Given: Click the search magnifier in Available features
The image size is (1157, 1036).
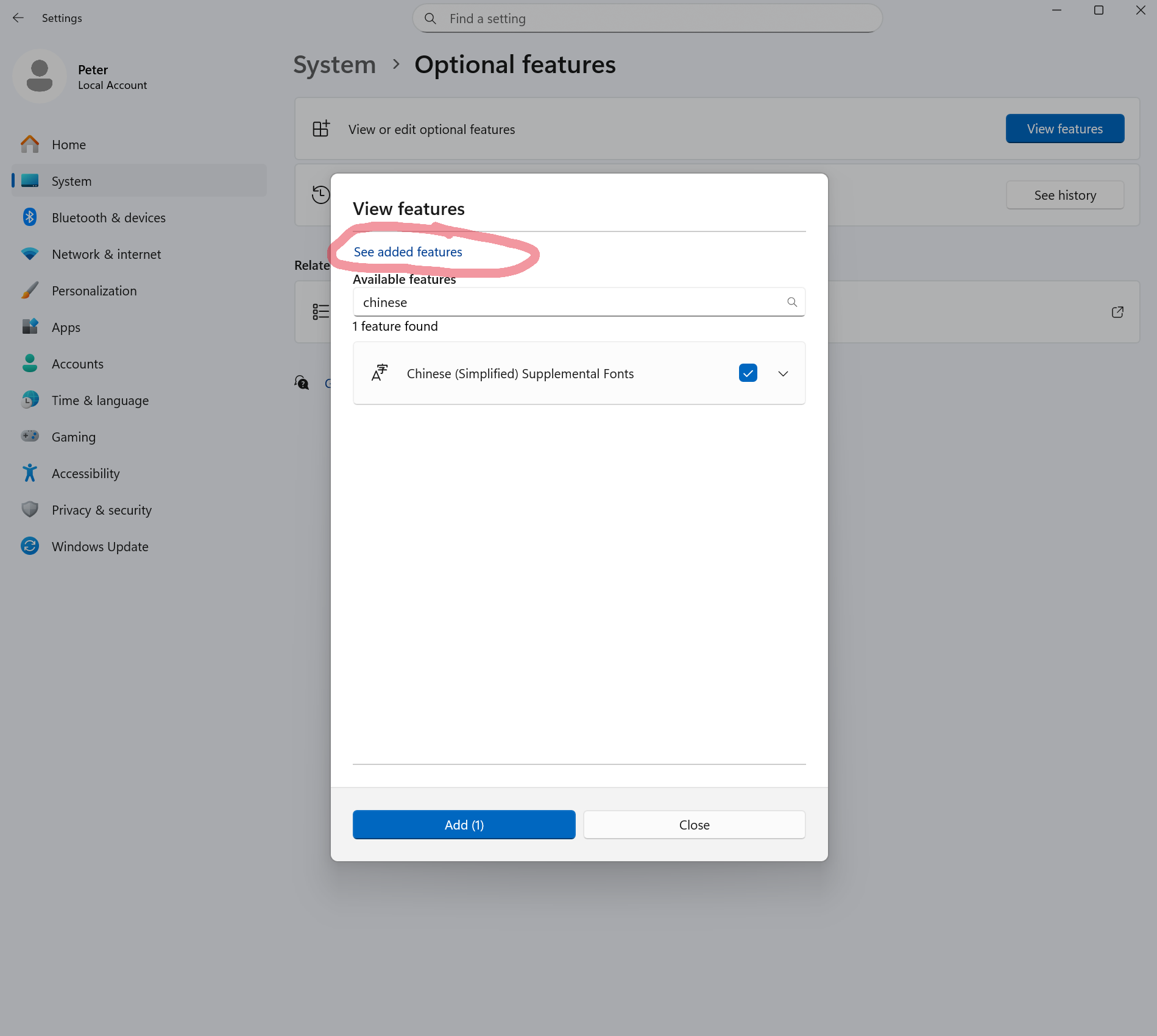Looking at the screenshot, I should [791, 302].
